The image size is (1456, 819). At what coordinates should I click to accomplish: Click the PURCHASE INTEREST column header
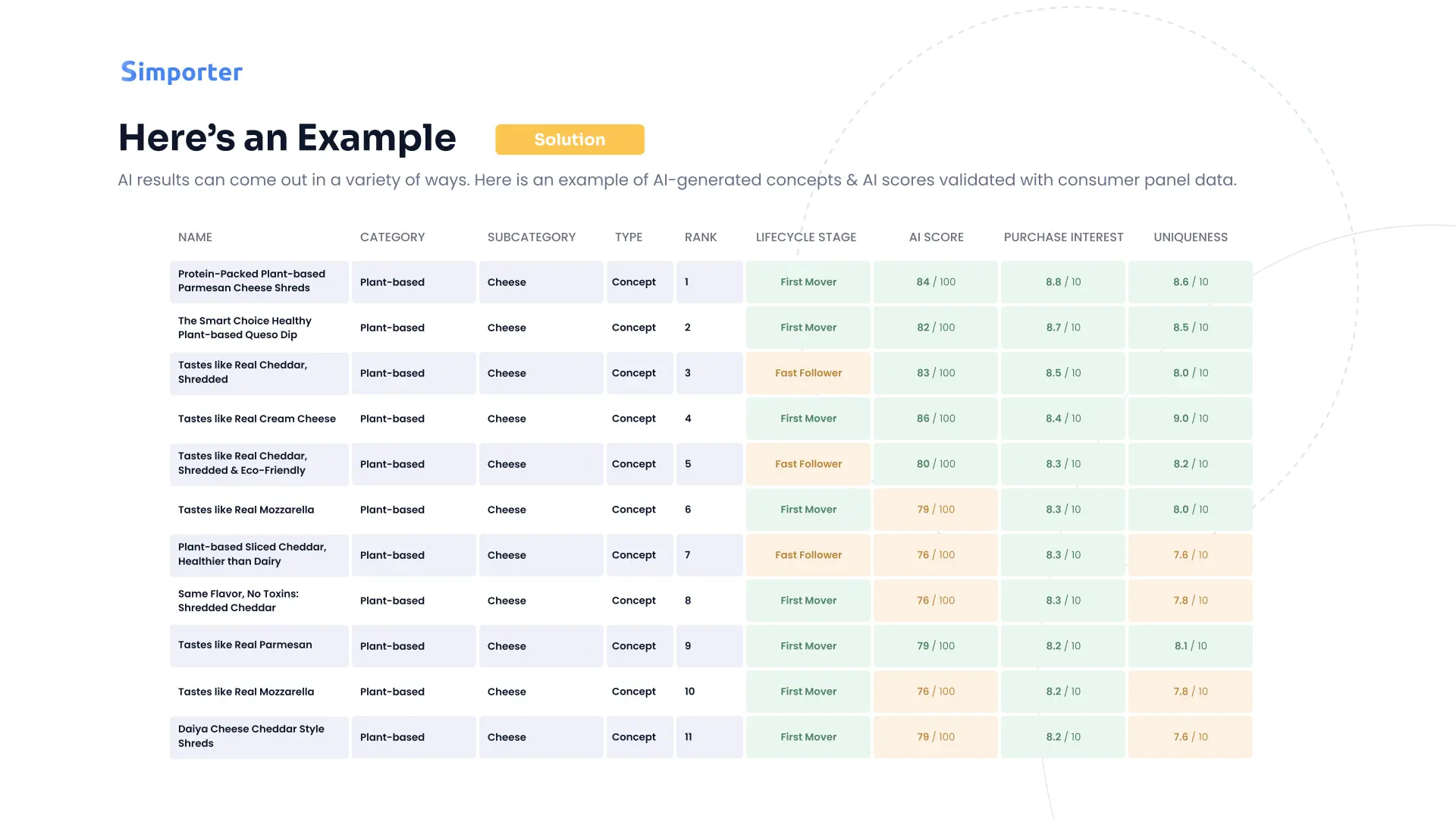tap(1063, 237)
